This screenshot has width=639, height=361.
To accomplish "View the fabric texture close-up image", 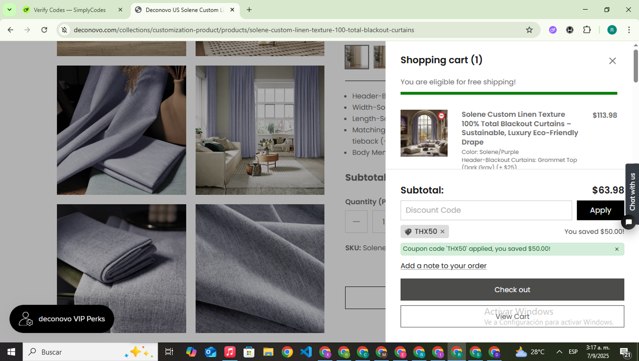I will click(x=260, y=269).
